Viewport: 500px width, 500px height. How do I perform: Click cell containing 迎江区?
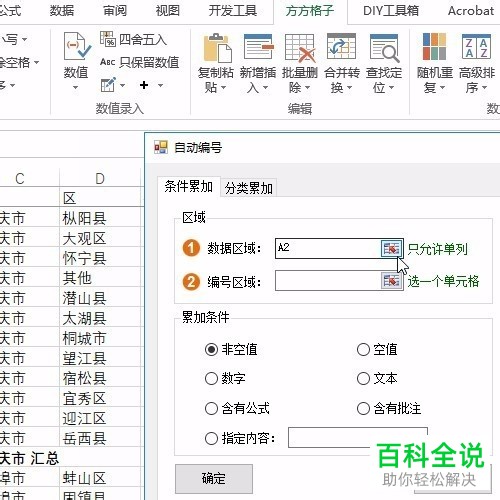[101, 418]
